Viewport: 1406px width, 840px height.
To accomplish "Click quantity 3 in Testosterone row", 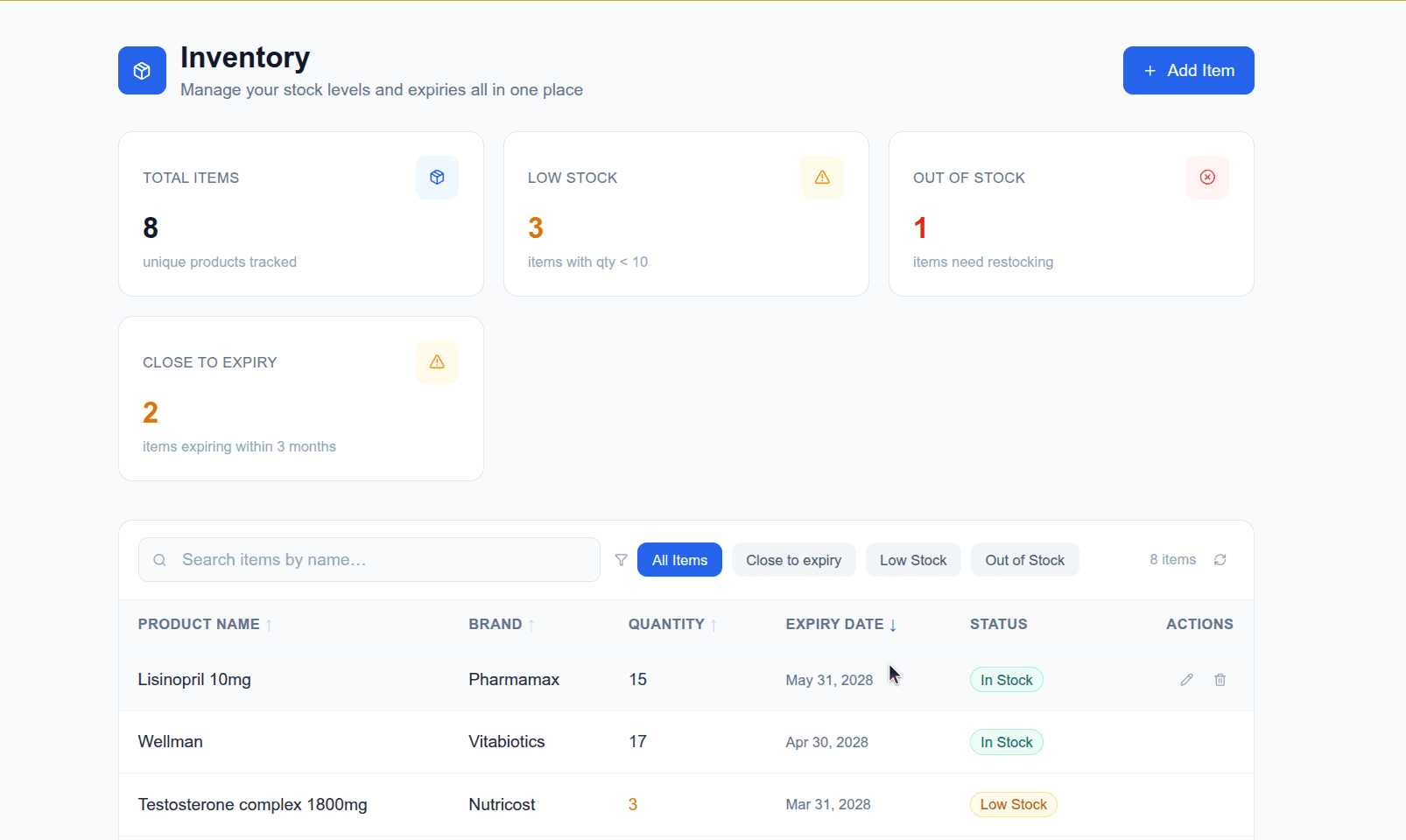I will 633,804.
